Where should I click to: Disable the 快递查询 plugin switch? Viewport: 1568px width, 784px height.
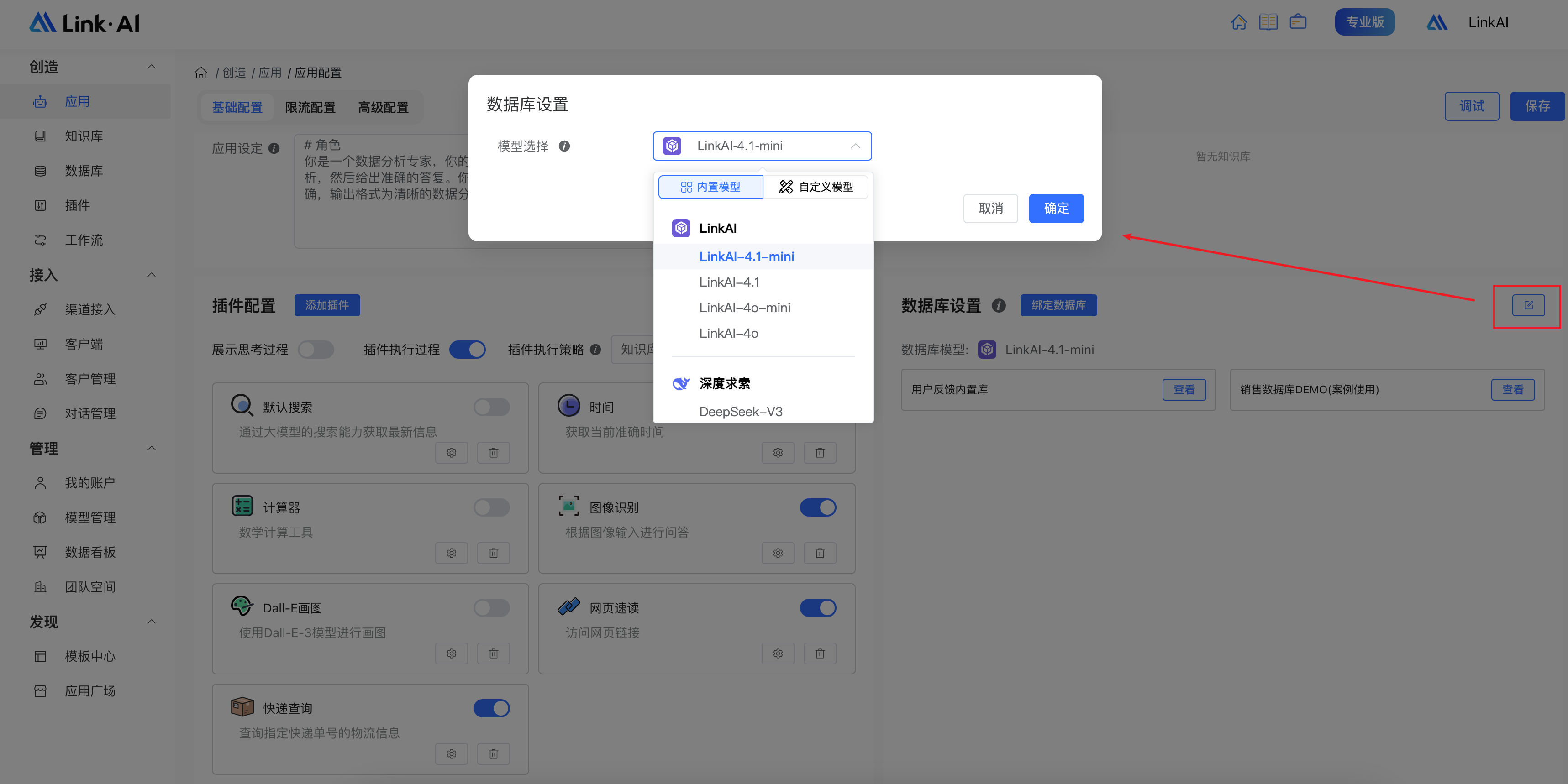[492, 708]
